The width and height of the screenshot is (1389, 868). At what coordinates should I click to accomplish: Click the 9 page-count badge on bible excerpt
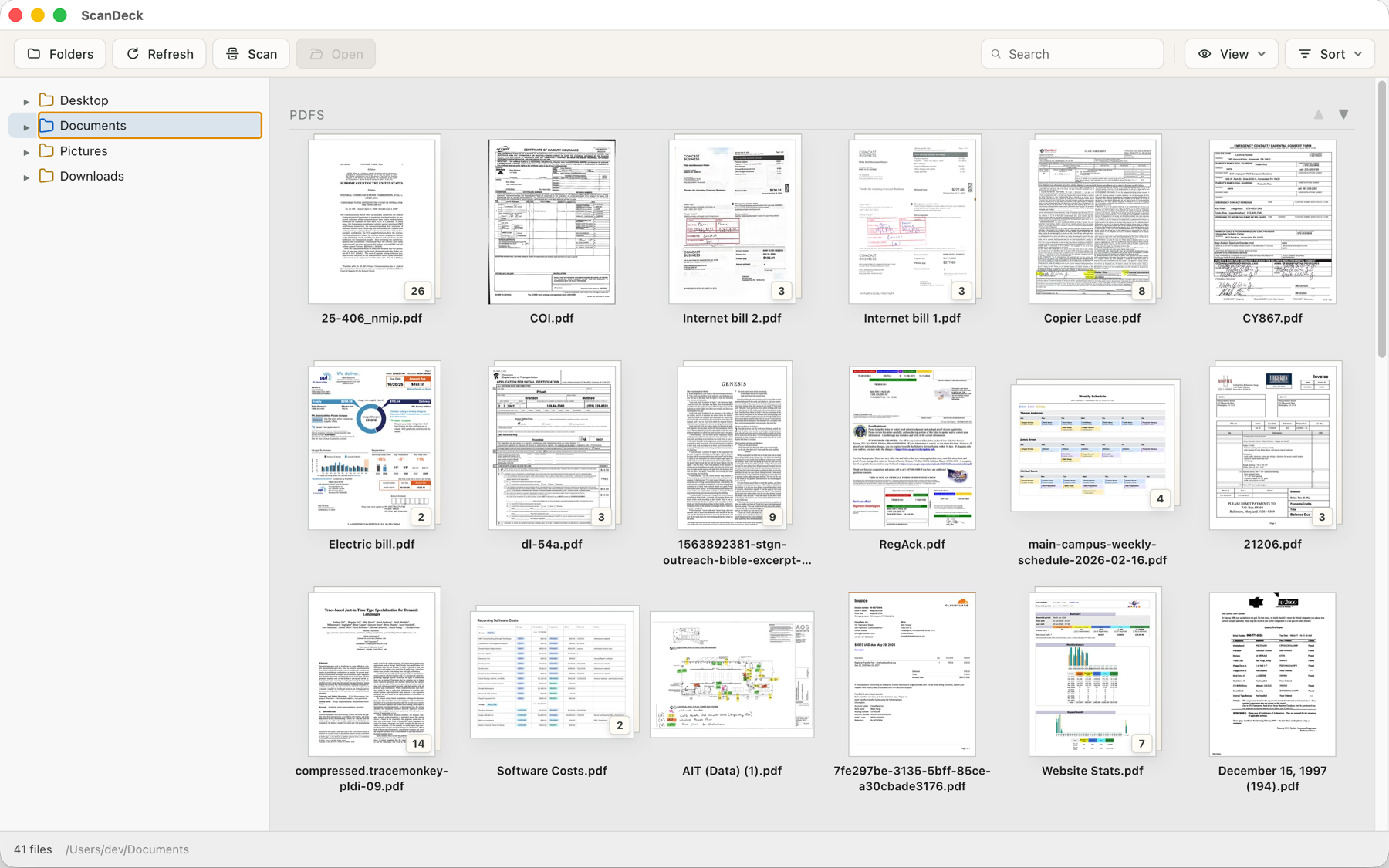pos(772,517)
